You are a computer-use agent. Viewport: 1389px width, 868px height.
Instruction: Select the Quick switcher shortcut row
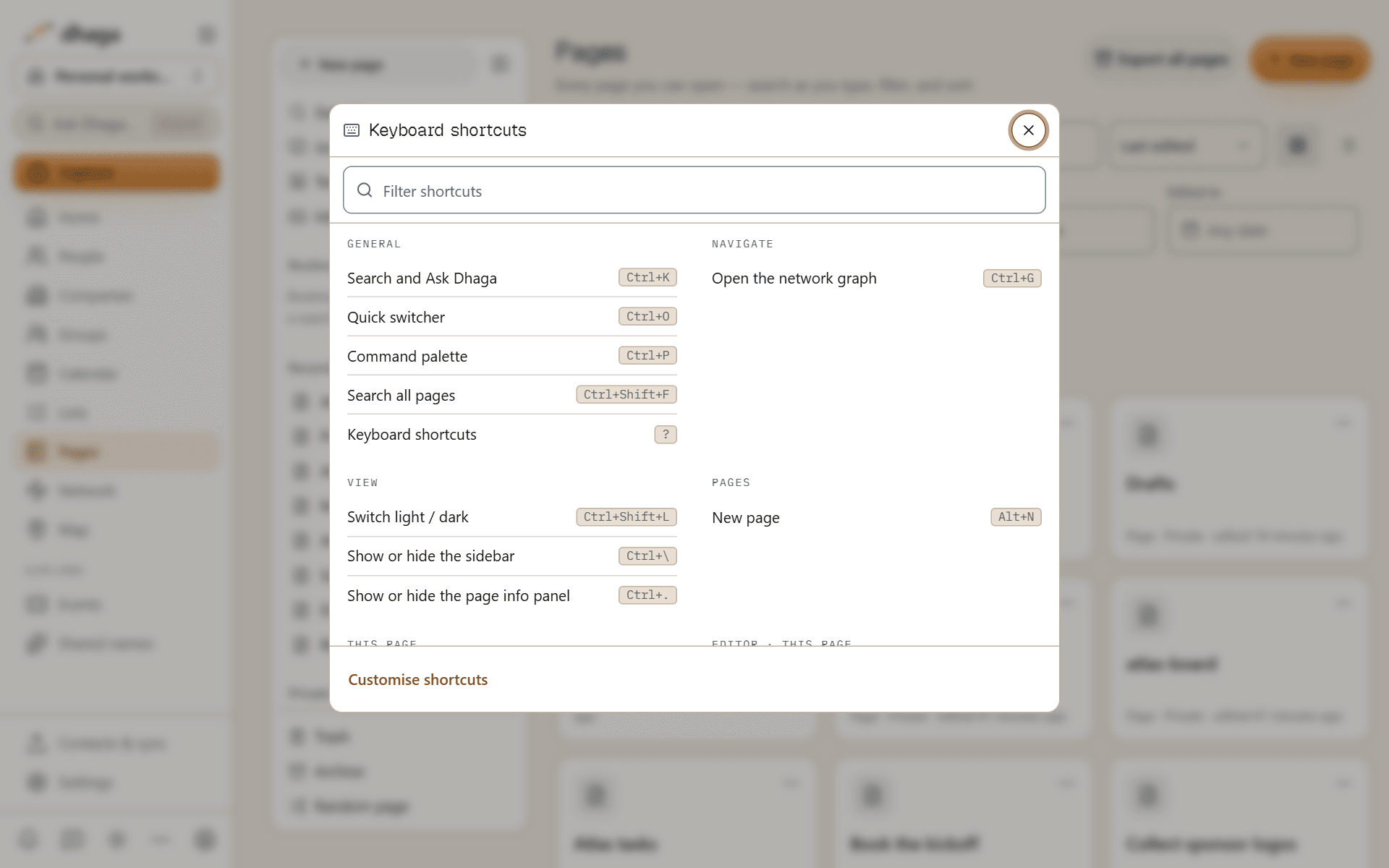click(511, 317)
